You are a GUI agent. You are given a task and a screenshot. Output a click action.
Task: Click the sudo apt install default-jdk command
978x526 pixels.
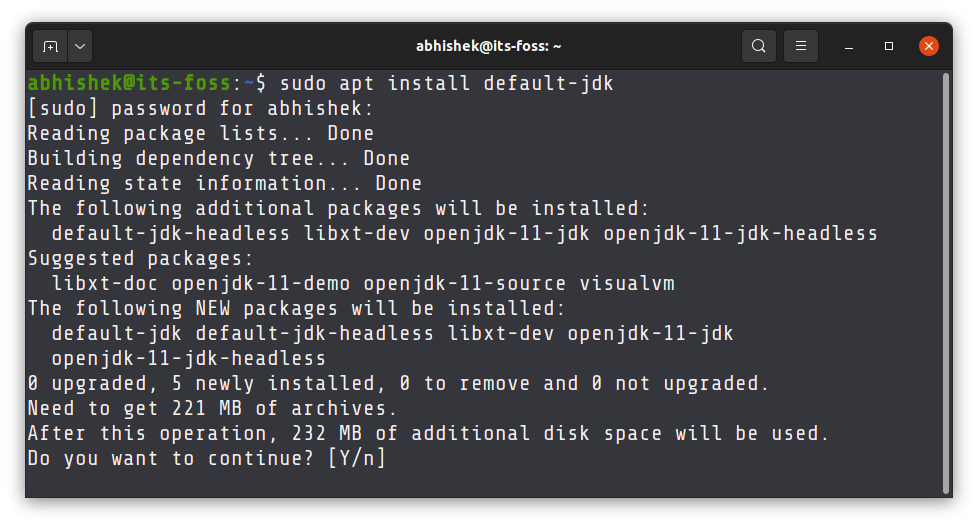[x=447, y=84]
